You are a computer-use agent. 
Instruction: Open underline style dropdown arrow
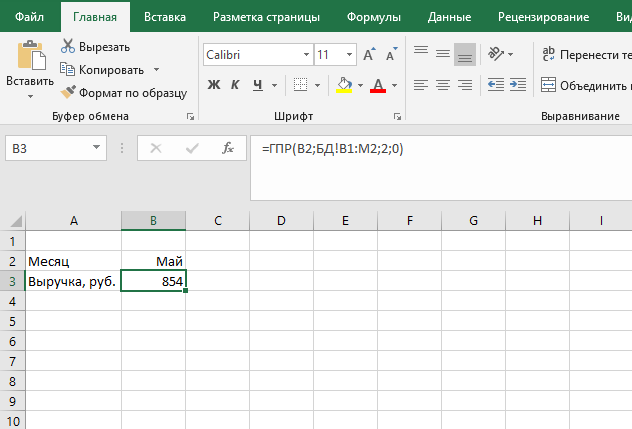(274, 85)
